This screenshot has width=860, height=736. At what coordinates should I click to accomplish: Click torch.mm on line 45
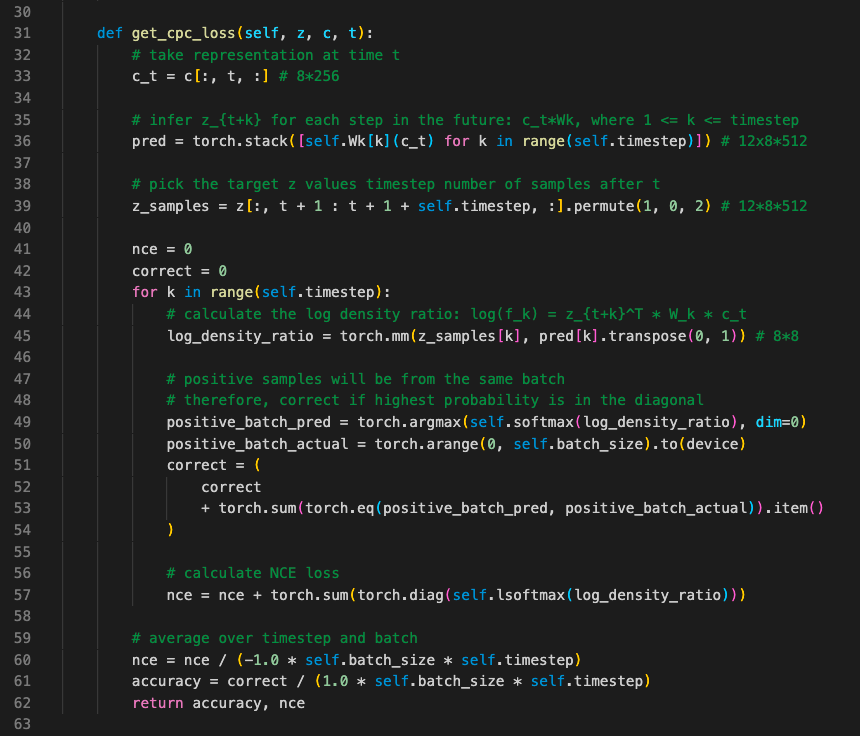(375, 336)
